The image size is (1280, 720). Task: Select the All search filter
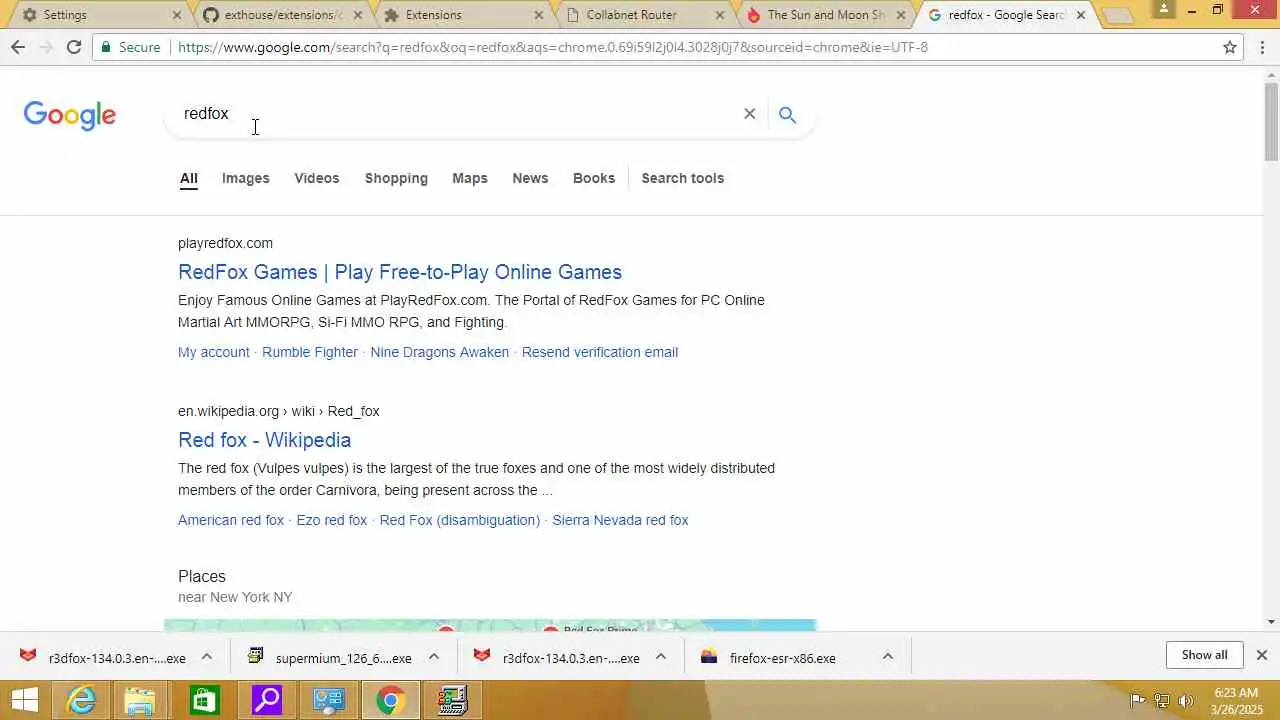[x=189, y=178]
